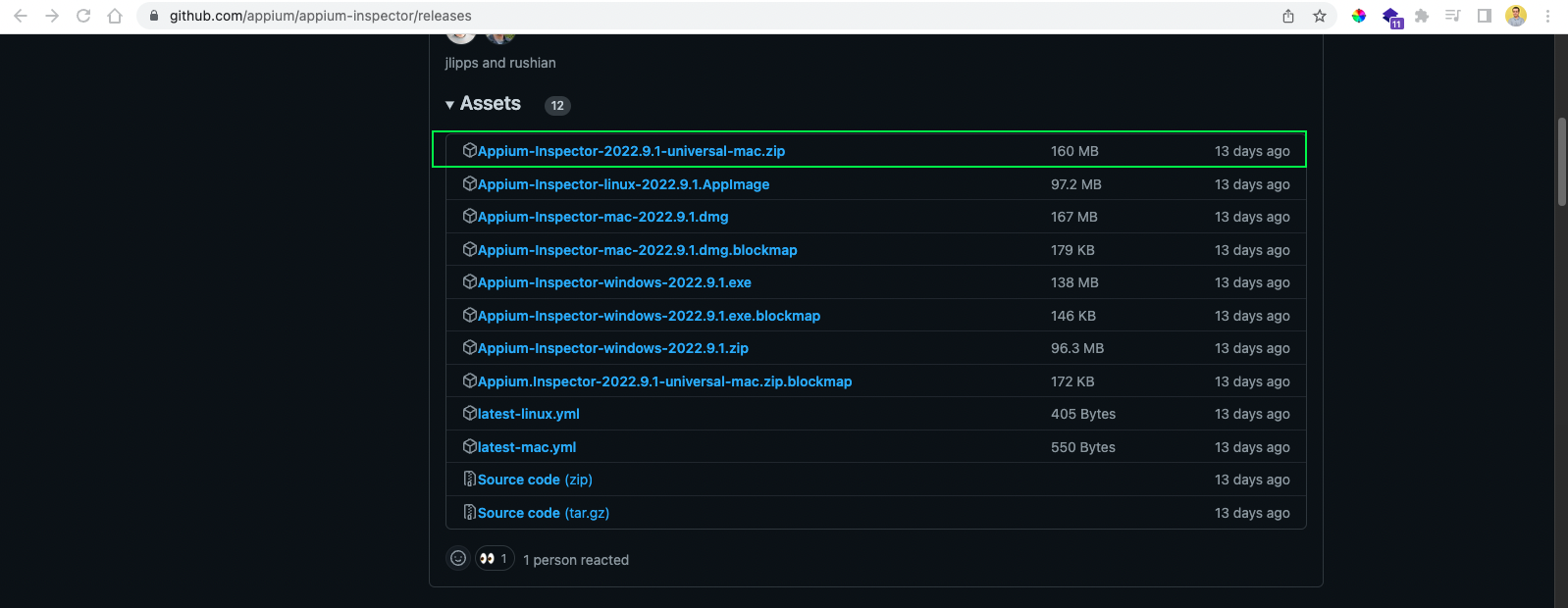This screenshot has width=1568, height=608.
Task: Click the eyes emoji reaction button
Action: point(495,558)
